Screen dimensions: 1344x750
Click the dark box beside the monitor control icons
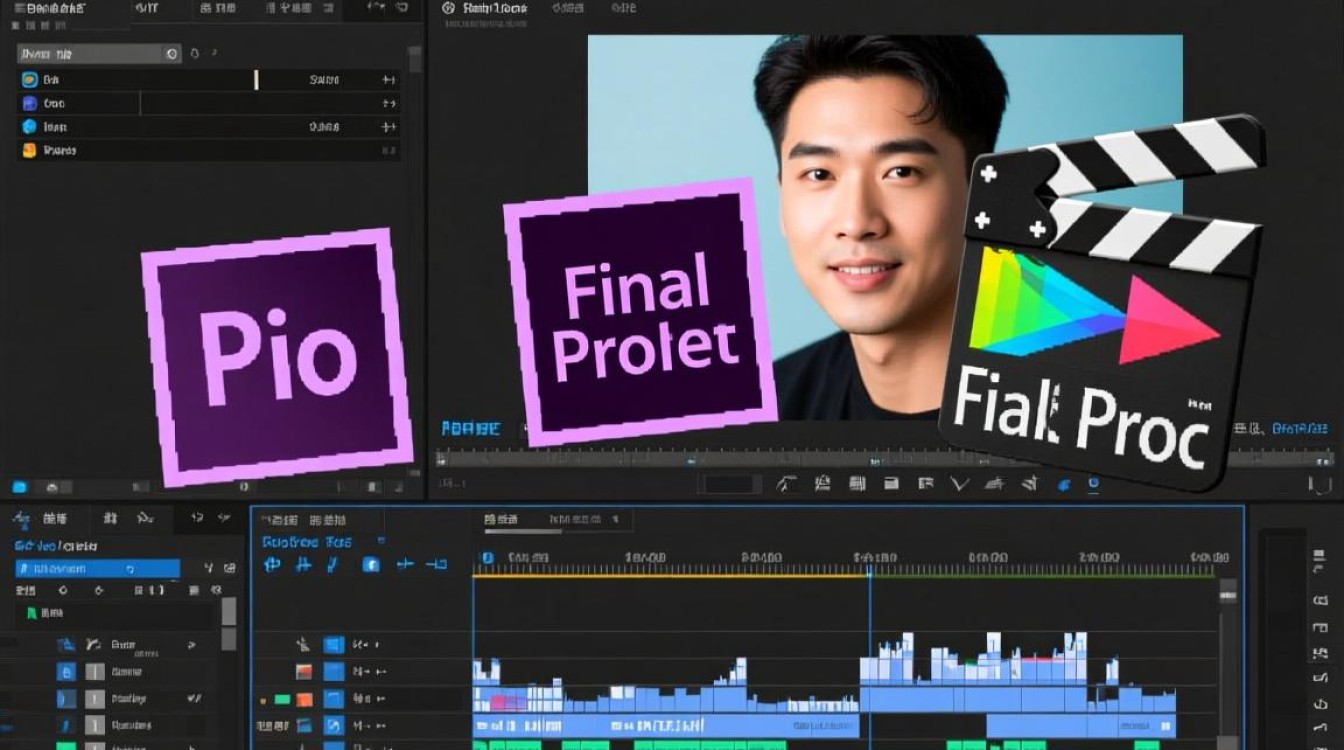[x=728, y=484]
